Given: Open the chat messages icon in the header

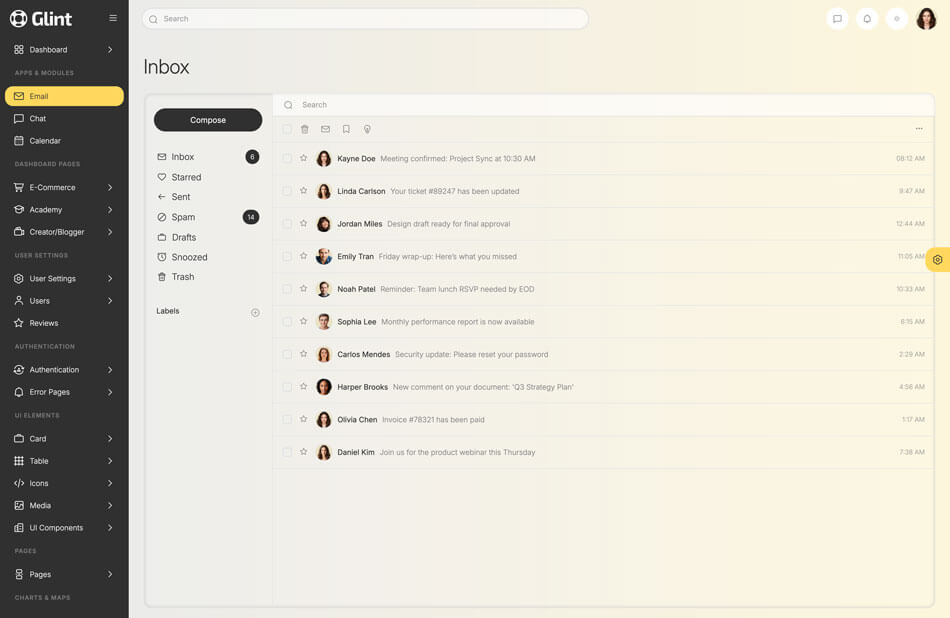Looking at the screenshot, I should tap(837, 19).
